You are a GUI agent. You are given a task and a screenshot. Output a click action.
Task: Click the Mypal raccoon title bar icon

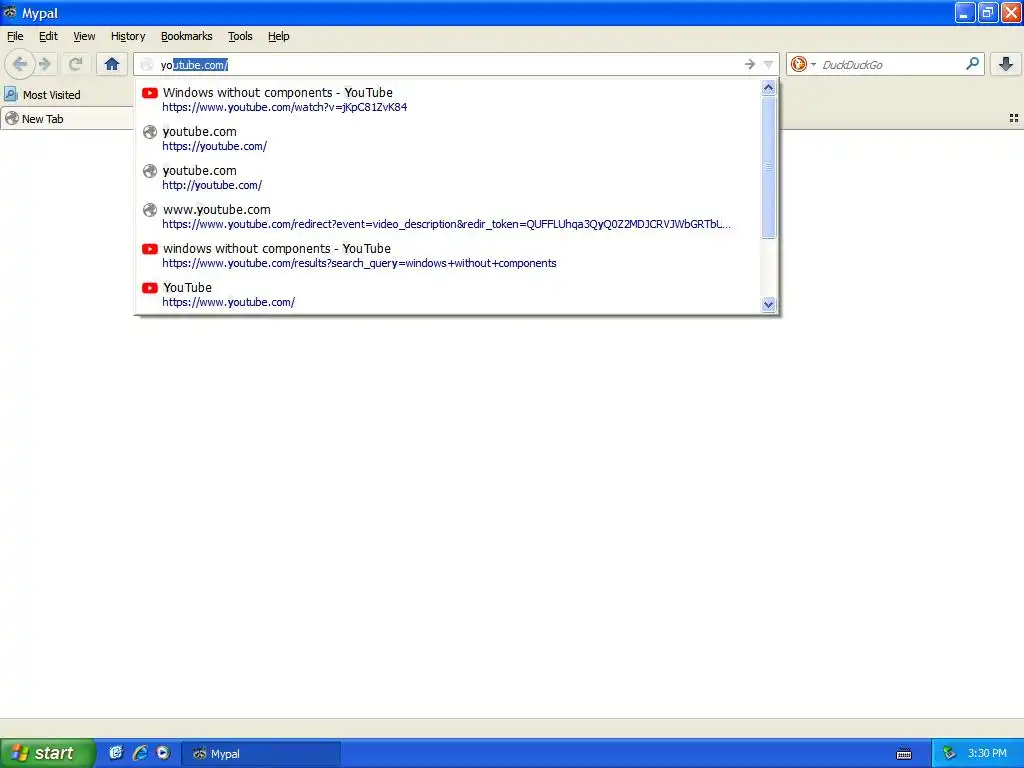pyautogui.click(x=10, y=12)
